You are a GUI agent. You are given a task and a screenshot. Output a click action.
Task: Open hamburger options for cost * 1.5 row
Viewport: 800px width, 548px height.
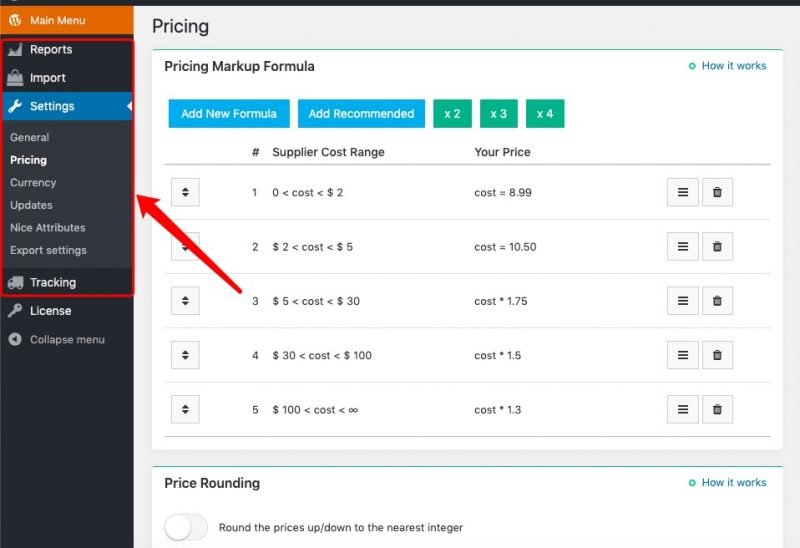point(683,355)
